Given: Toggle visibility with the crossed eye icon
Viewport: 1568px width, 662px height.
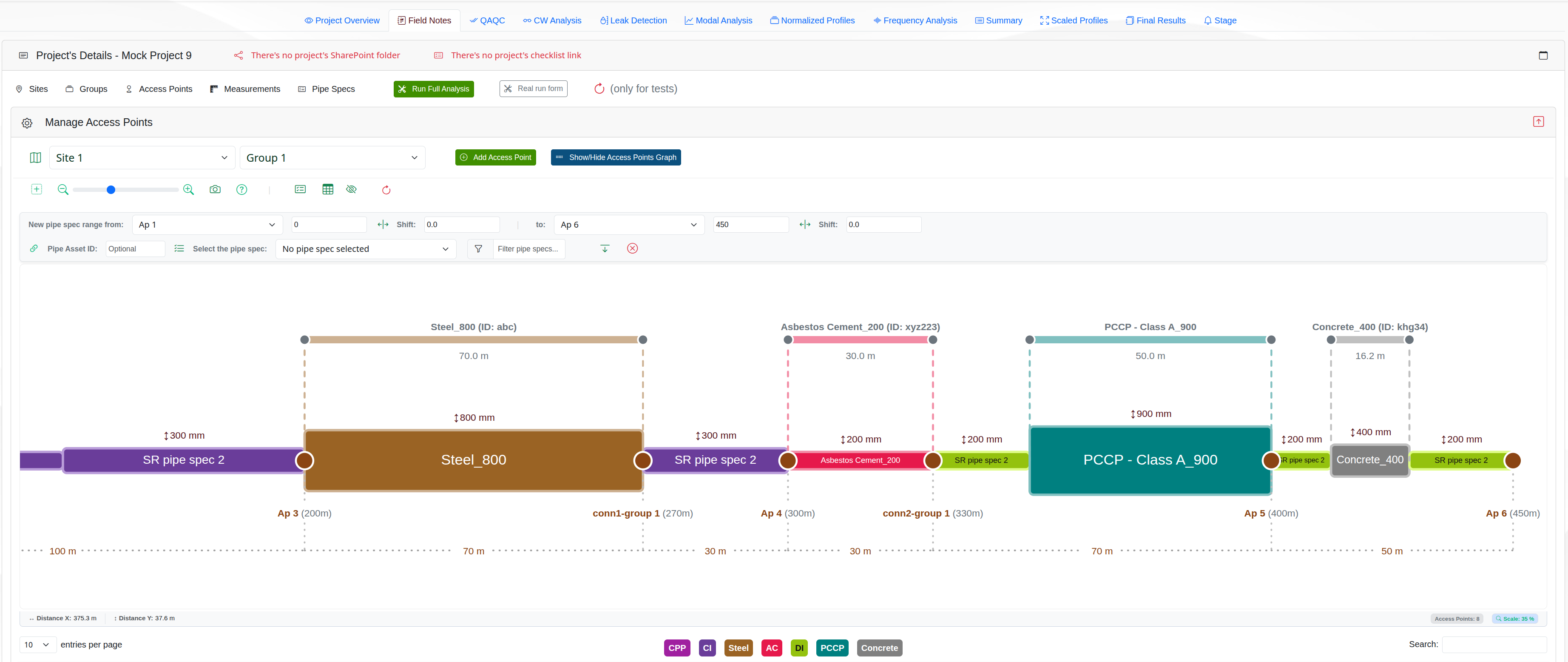Looking at the screenshot, I should click(351, 189).
